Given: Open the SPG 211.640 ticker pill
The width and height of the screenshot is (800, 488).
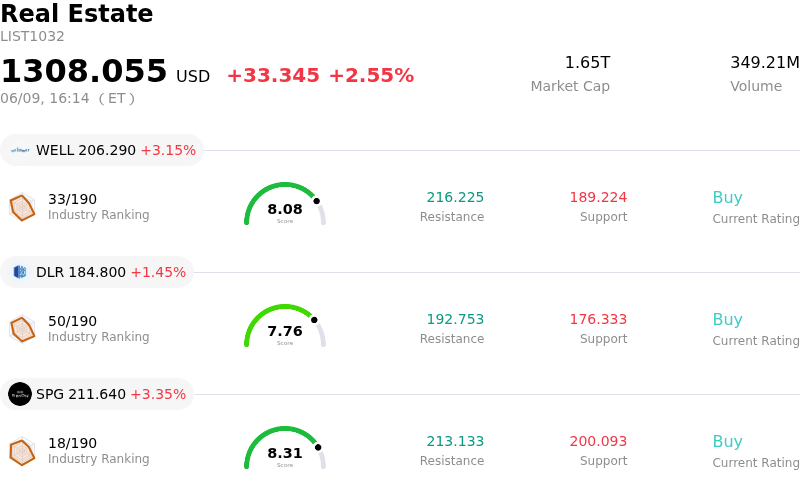Looking at the screenshot, I should (x=97, y=394).
